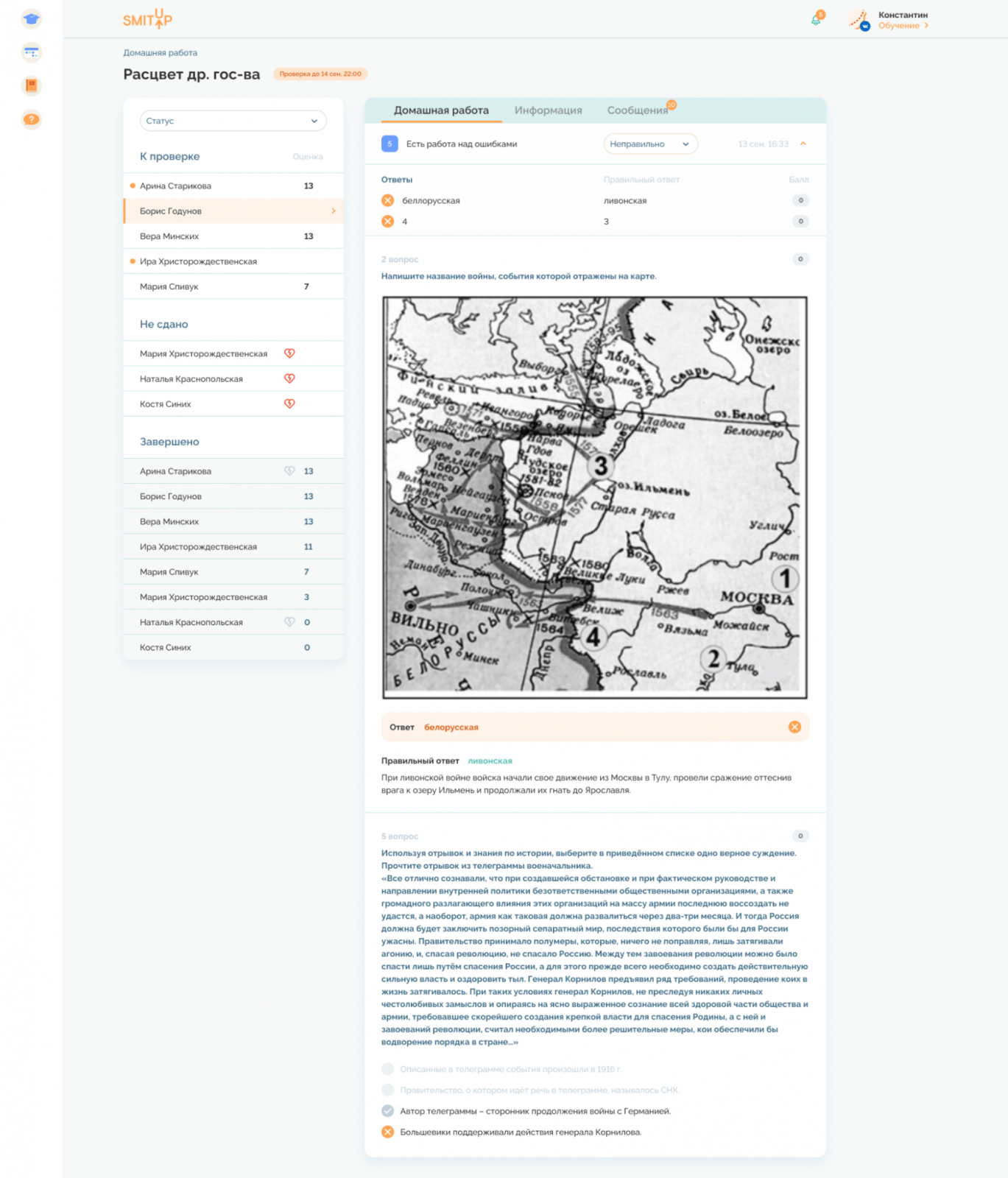The width and height of the screenshot is (1008, 1178).
Task: Select Ира Христорождественская under К проверке
Action: pyautogui.click(x=233, y=261)
